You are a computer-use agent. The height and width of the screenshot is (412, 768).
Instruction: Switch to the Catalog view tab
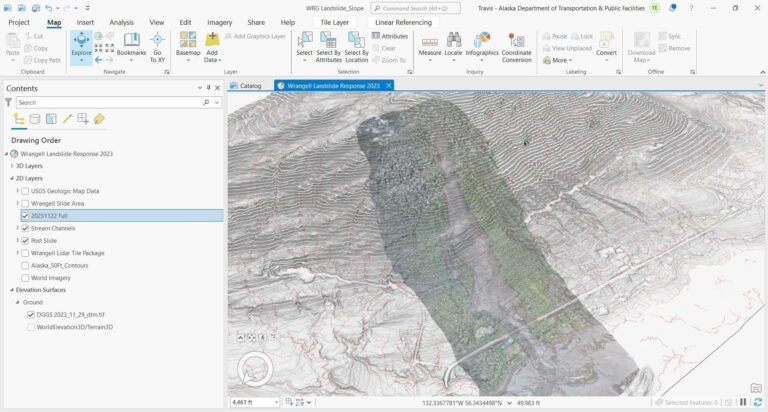tap(246, 86)
